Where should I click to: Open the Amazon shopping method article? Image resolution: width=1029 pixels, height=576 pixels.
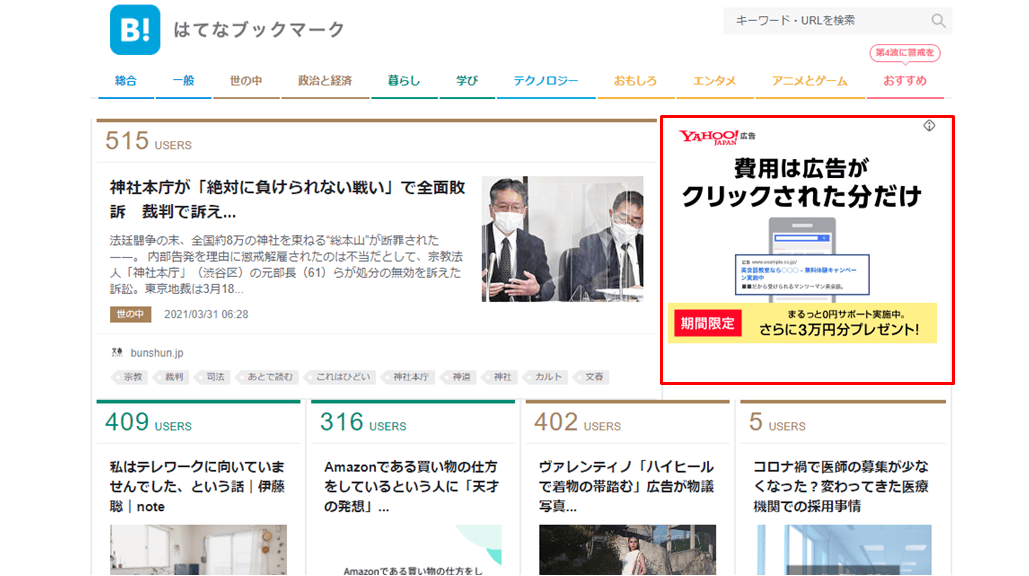coord(411,486)
